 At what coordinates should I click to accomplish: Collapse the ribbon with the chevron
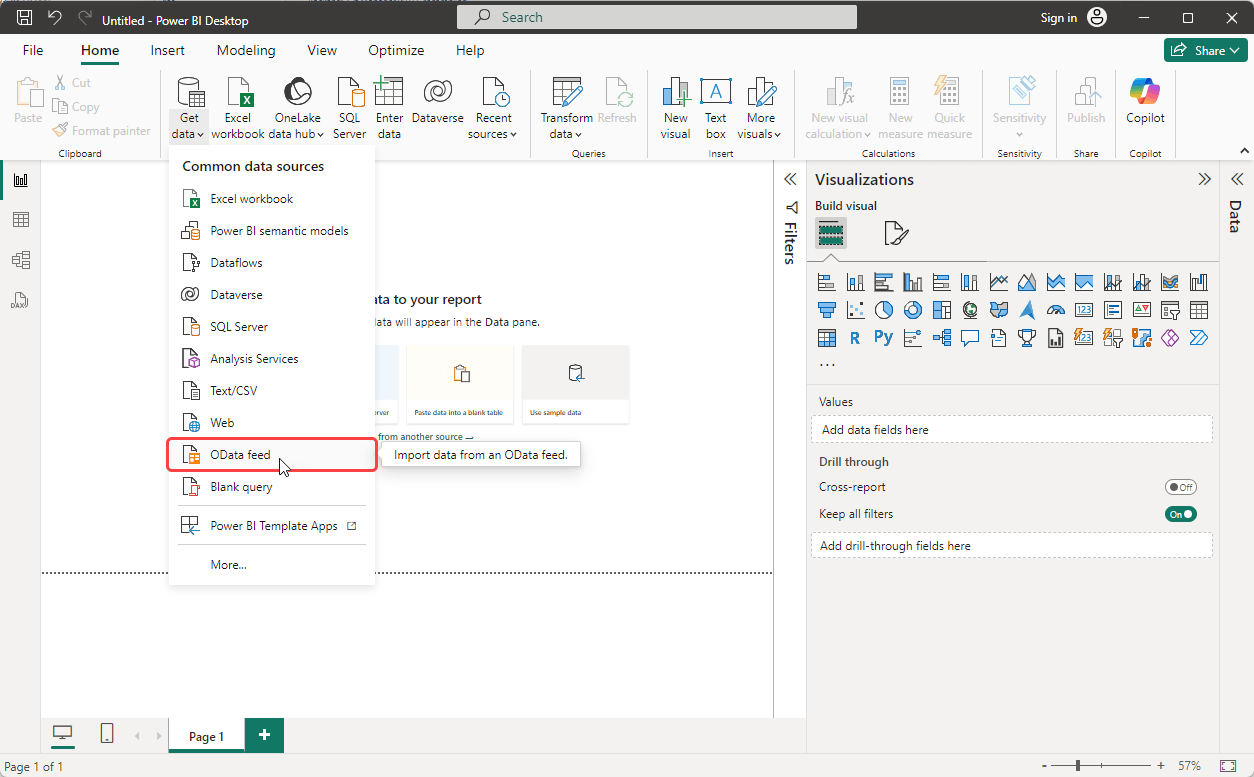pos(1243,150)
